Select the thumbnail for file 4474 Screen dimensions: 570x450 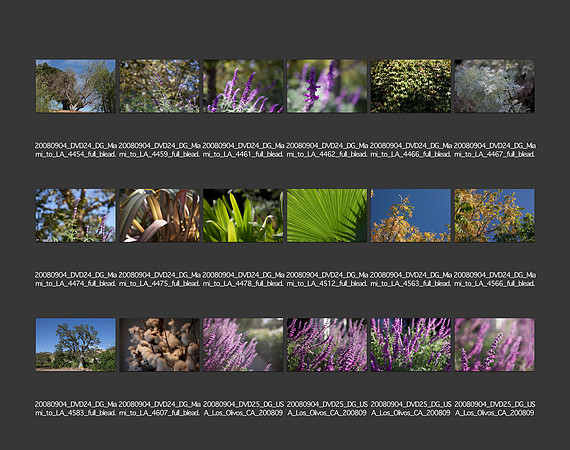coord(76,216)
